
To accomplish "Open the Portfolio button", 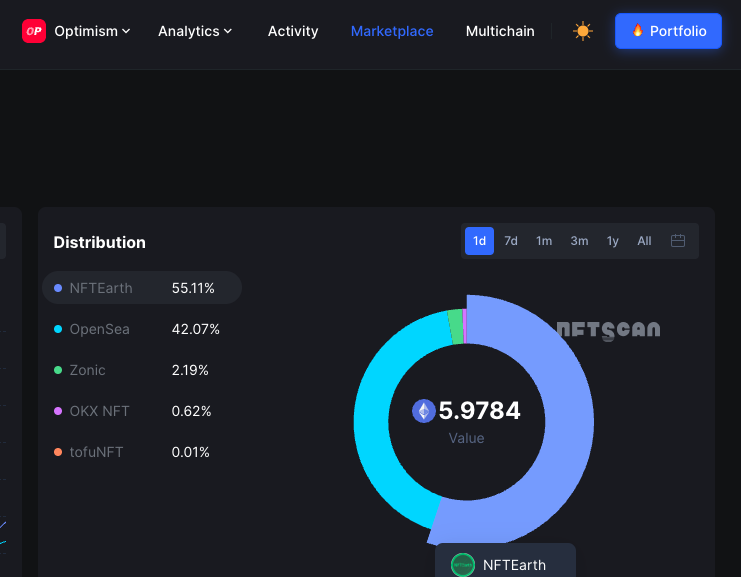I will [668, 31].
